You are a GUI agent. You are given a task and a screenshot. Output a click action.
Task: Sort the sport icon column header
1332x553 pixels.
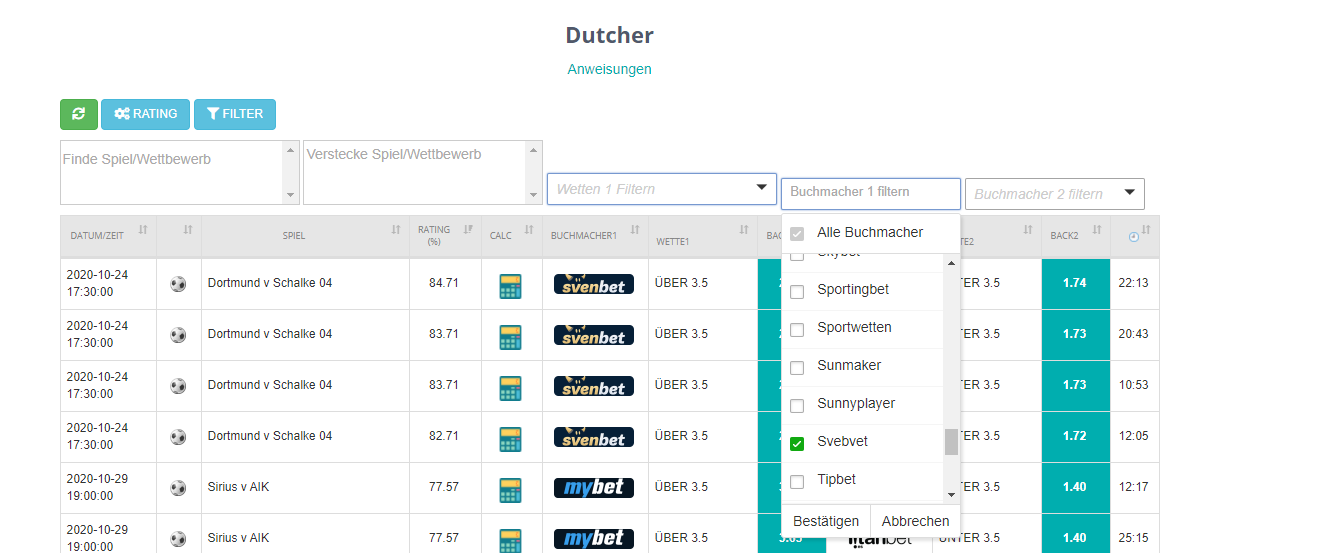tap(187, 230)
